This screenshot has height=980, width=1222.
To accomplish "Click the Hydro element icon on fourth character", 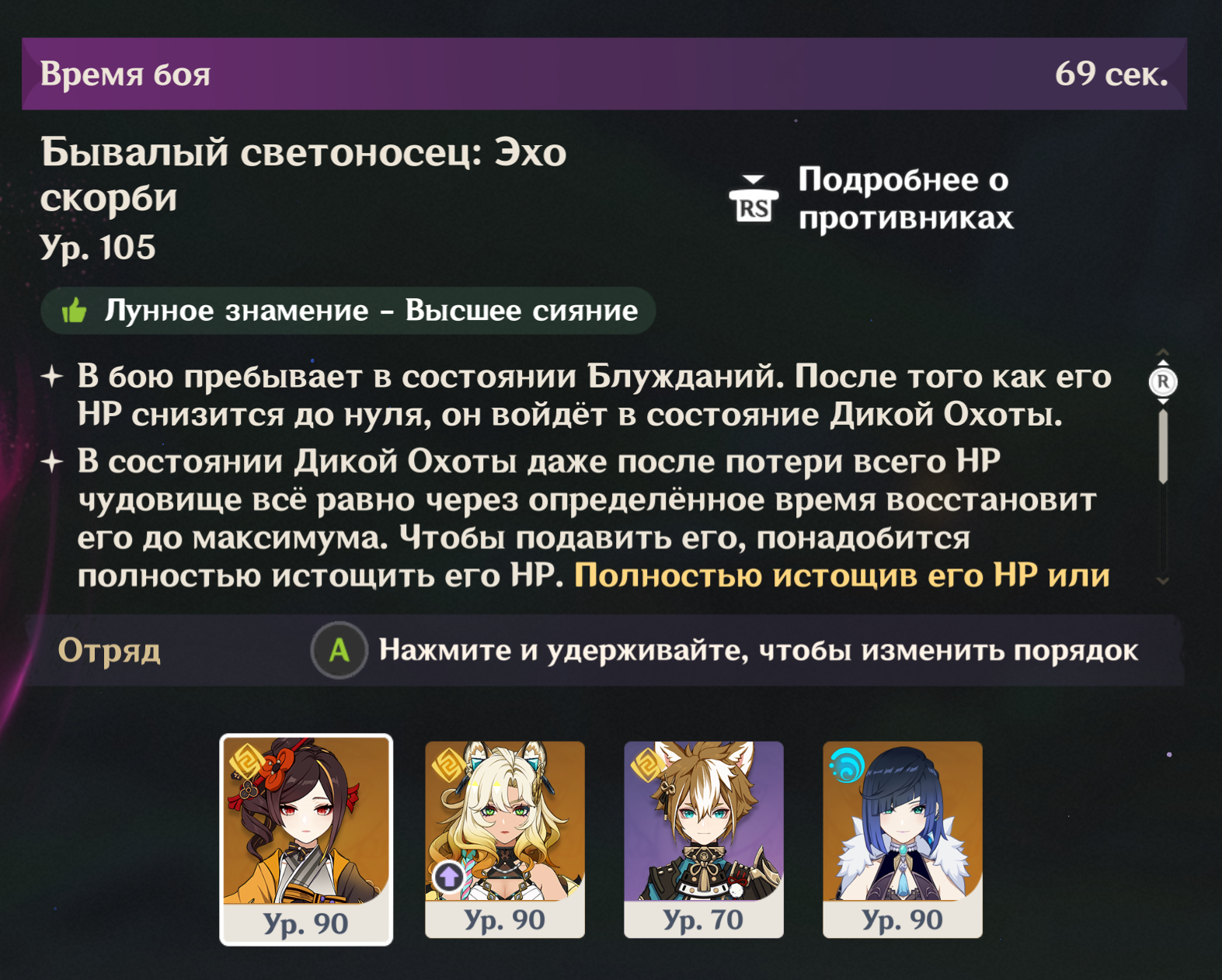I will click(x=847, y=765).
